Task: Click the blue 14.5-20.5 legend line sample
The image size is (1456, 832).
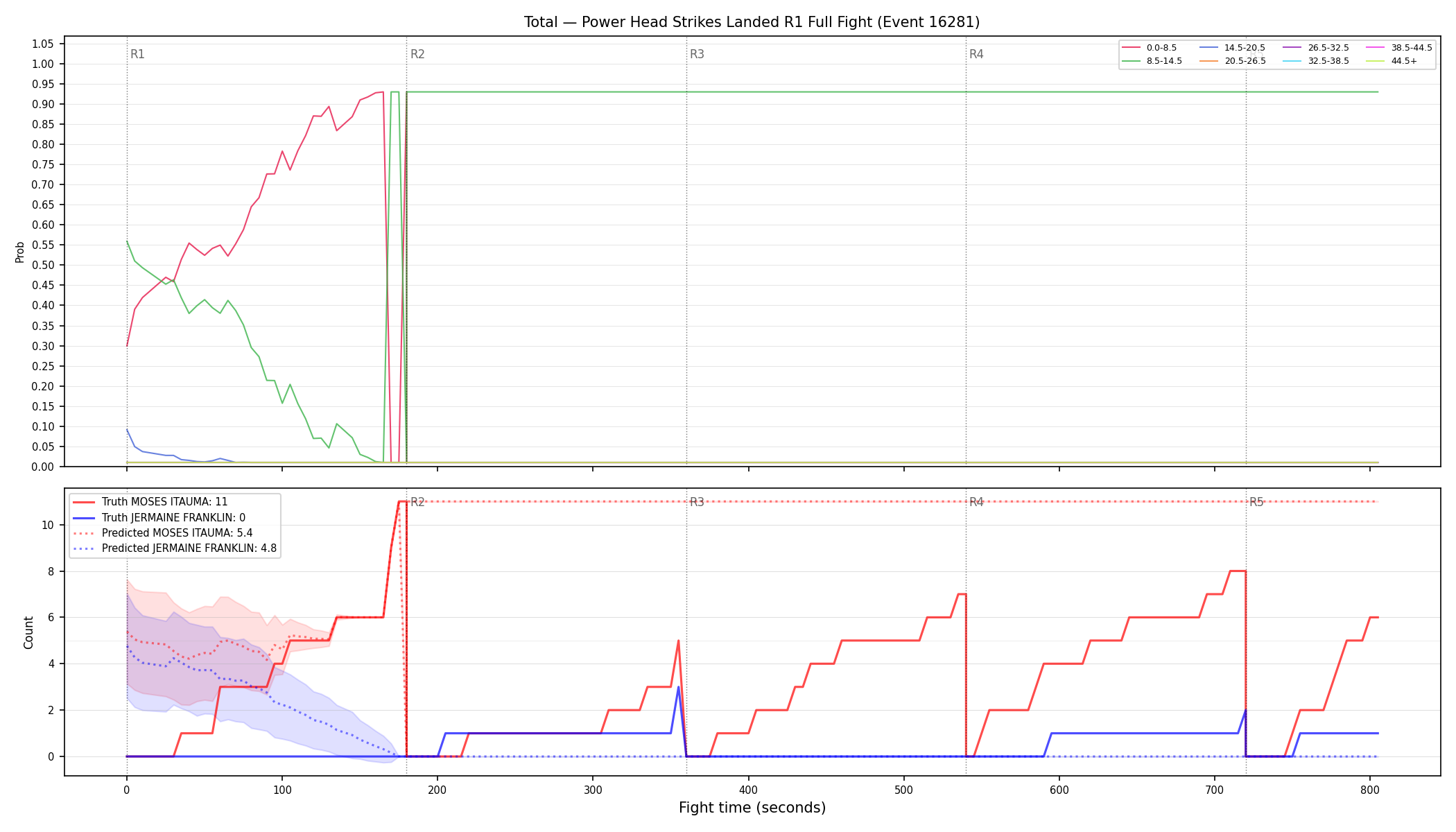Action: coord(1209,48)
